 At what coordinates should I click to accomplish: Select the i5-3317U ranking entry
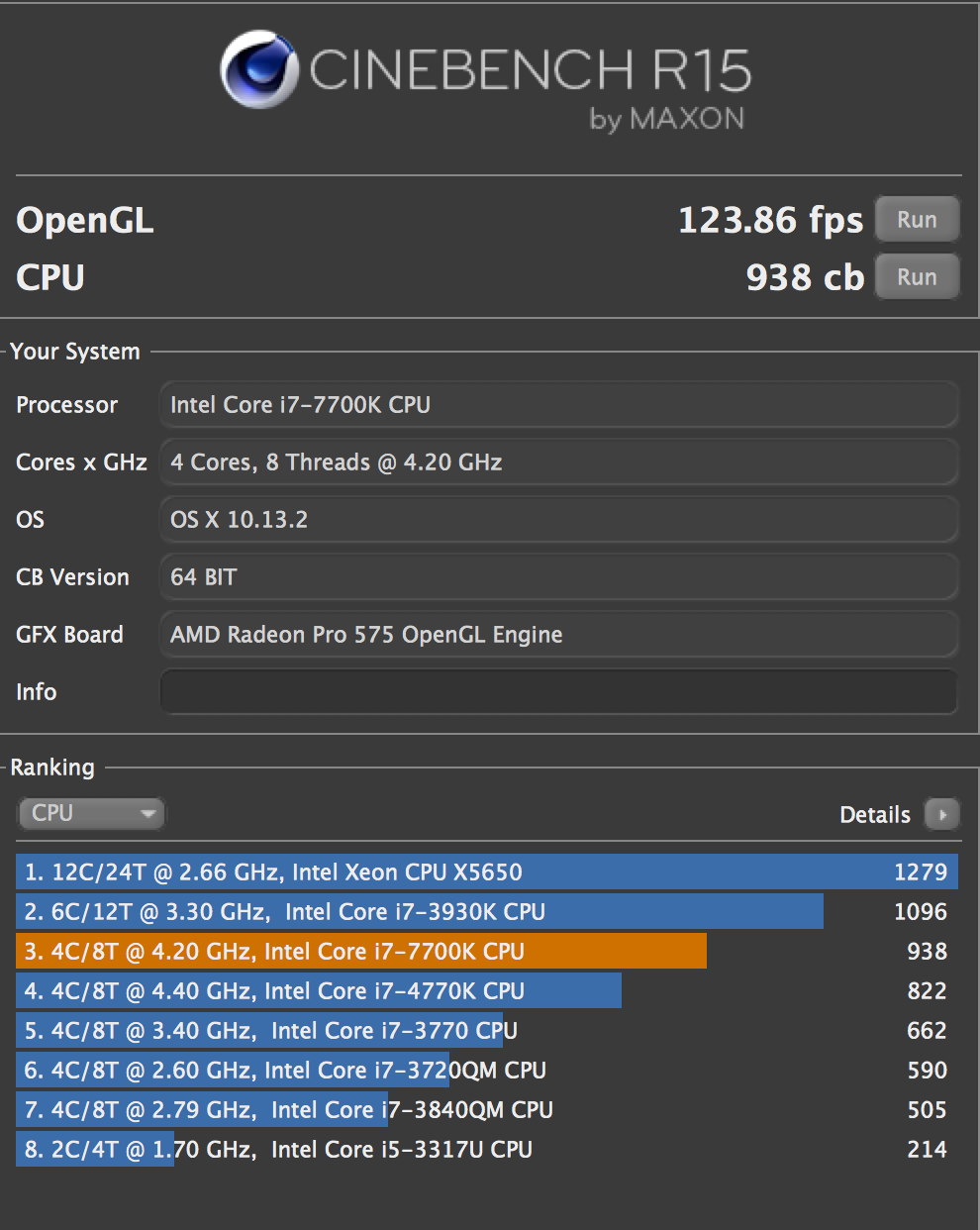485,1150
